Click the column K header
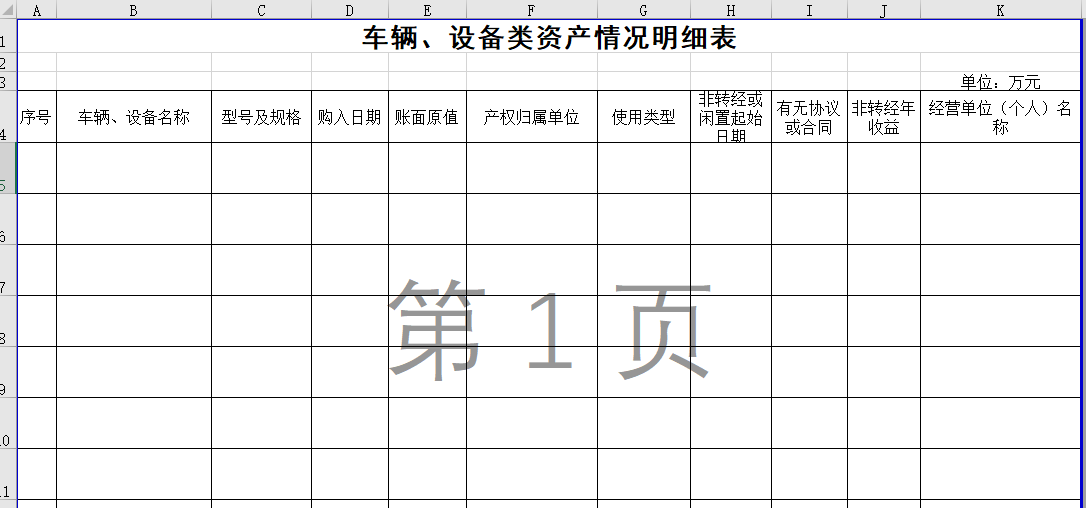 click(x=1000, y=10)
